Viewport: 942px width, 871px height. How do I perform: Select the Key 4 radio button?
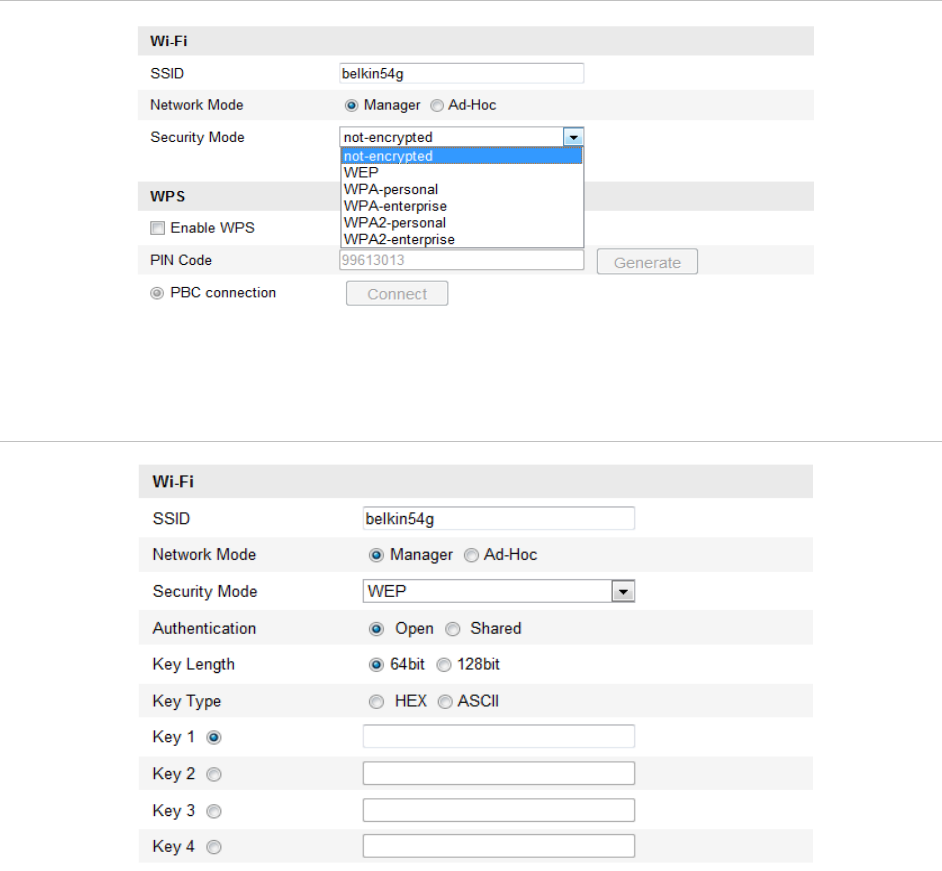[214, 847]
